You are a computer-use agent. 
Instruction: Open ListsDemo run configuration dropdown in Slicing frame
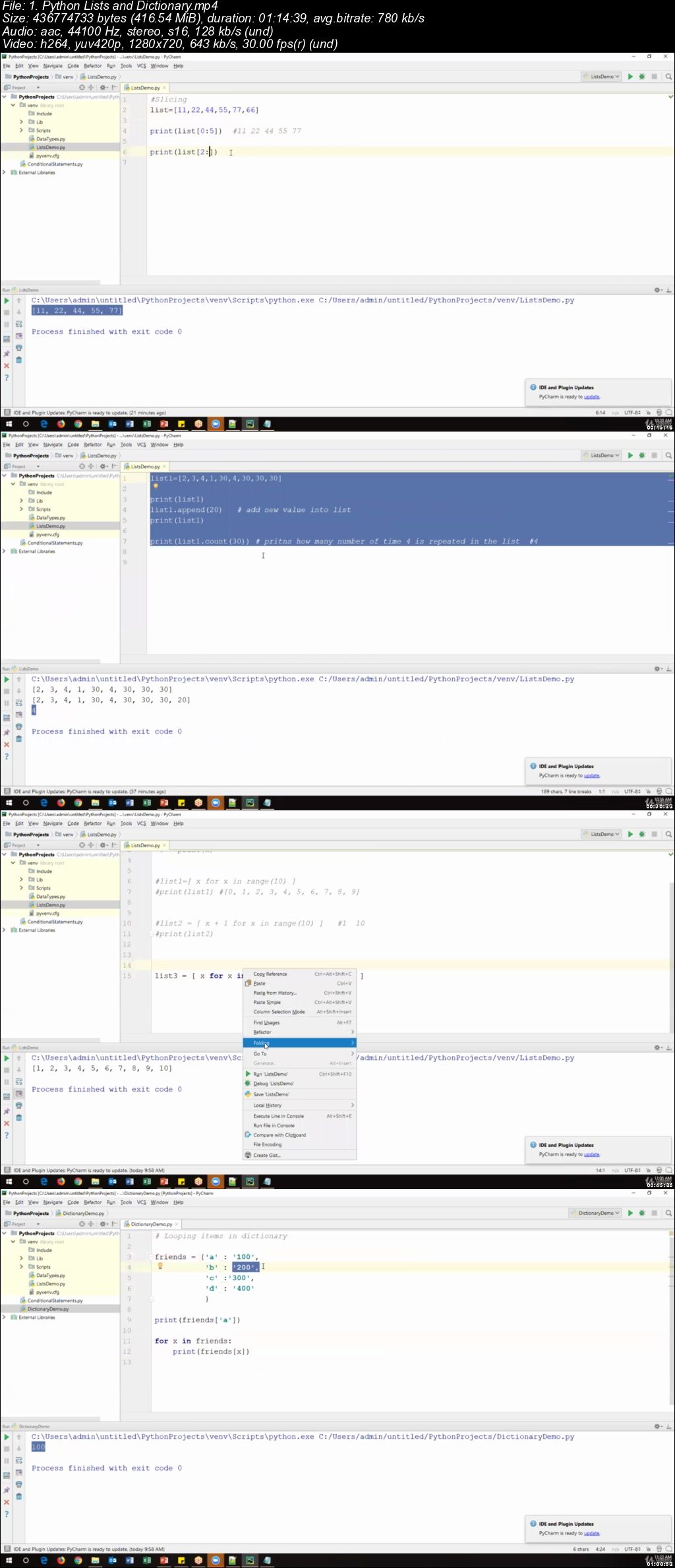[x=601, y=76]
